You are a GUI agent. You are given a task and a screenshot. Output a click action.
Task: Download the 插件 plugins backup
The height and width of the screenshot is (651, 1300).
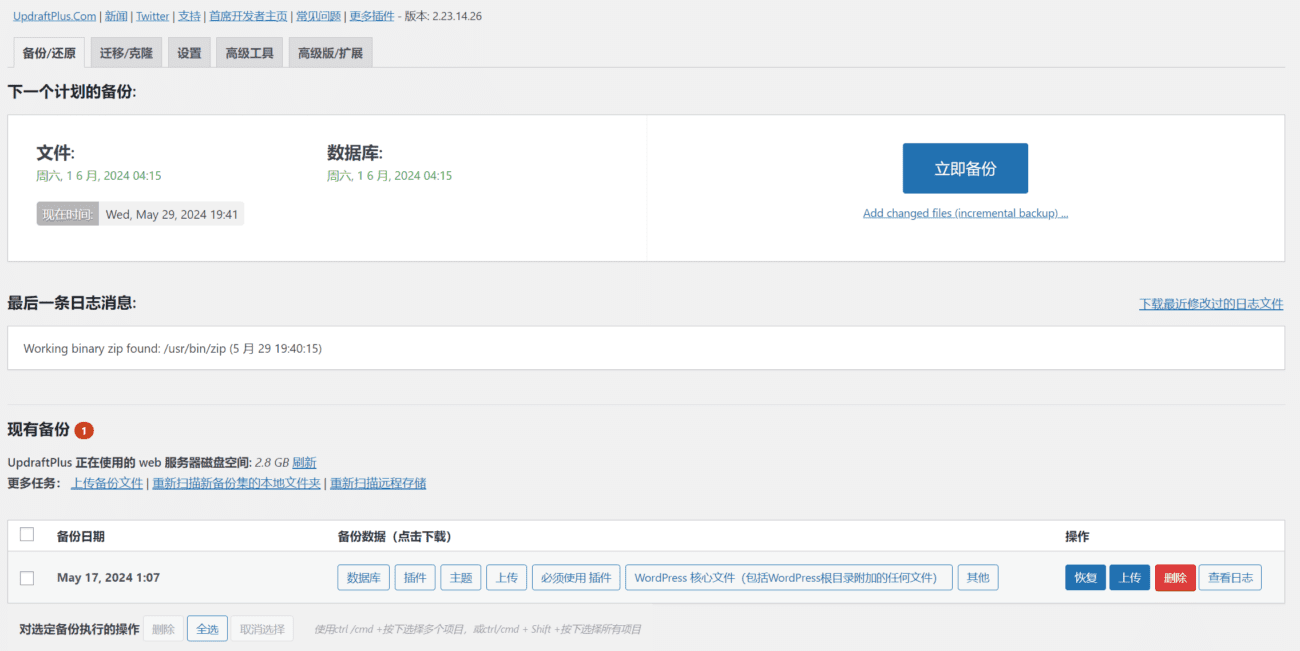415,578
